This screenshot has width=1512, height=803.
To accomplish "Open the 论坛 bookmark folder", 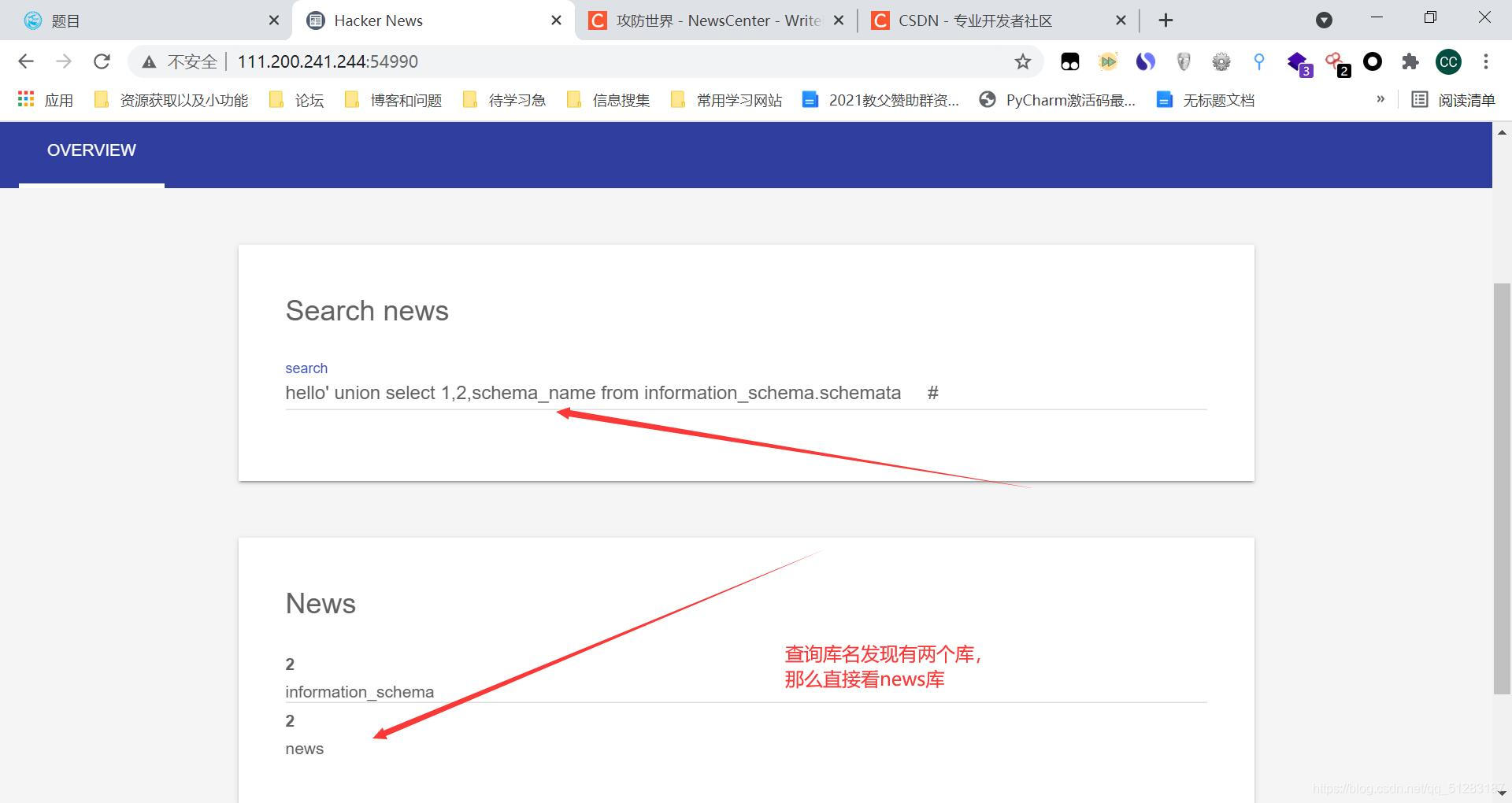I will pos(296,99).
